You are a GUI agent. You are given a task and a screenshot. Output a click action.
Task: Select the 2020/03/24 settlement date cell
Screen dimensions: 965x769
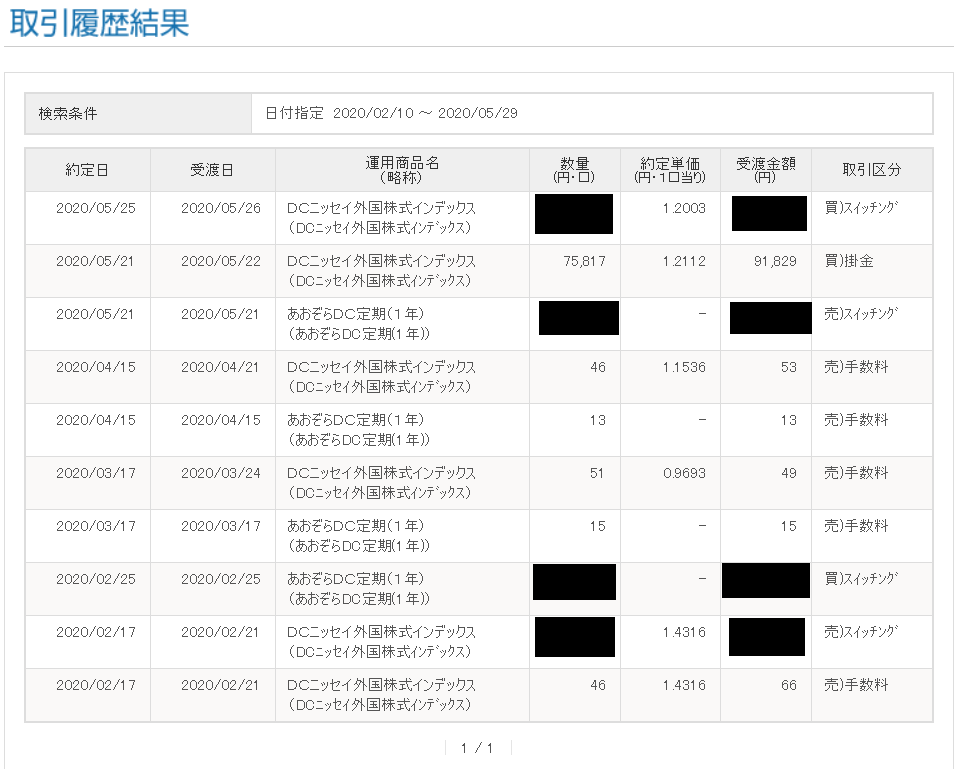221,473
